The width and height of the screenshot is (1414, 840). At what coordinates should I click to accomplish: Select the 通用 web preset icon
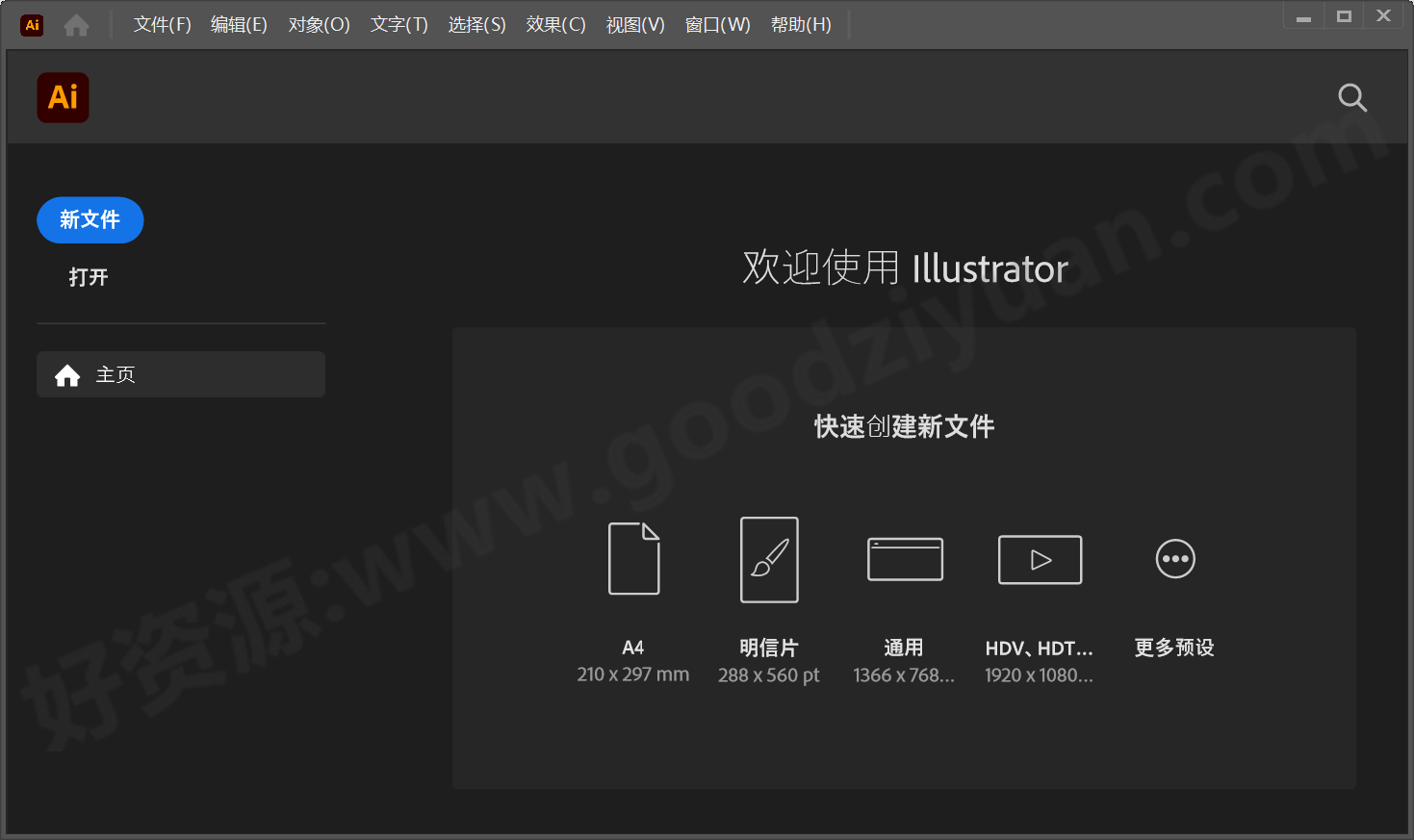tap(905, 559)
